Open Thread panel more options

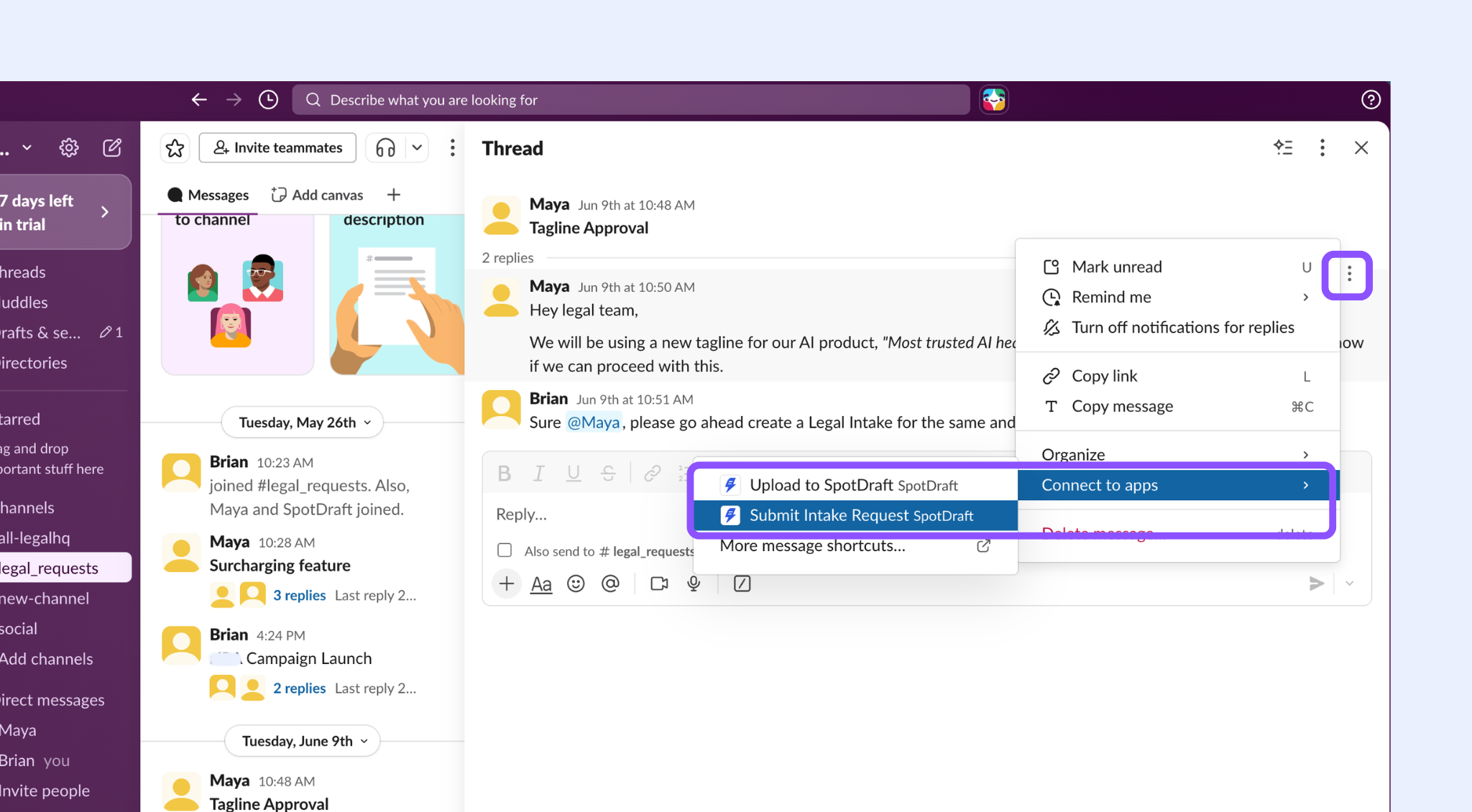[x=1322, y=148]
